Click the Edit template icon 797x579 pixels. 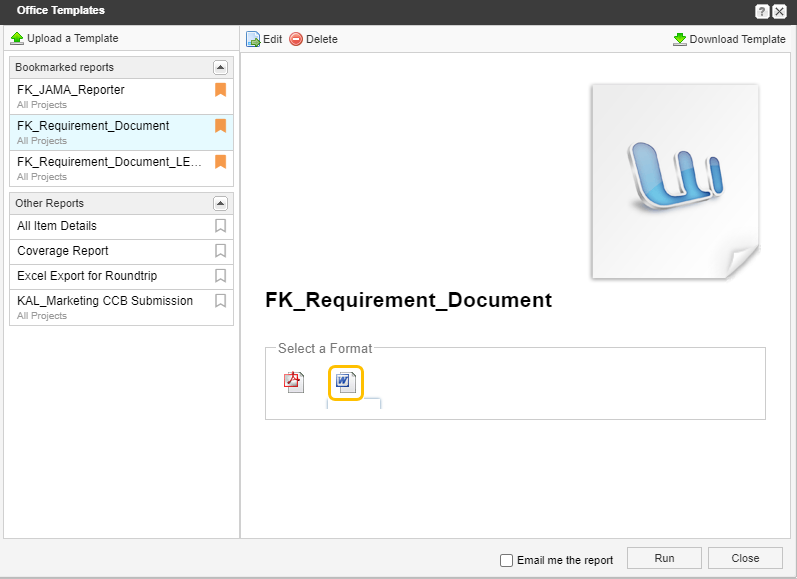(253, 39)
